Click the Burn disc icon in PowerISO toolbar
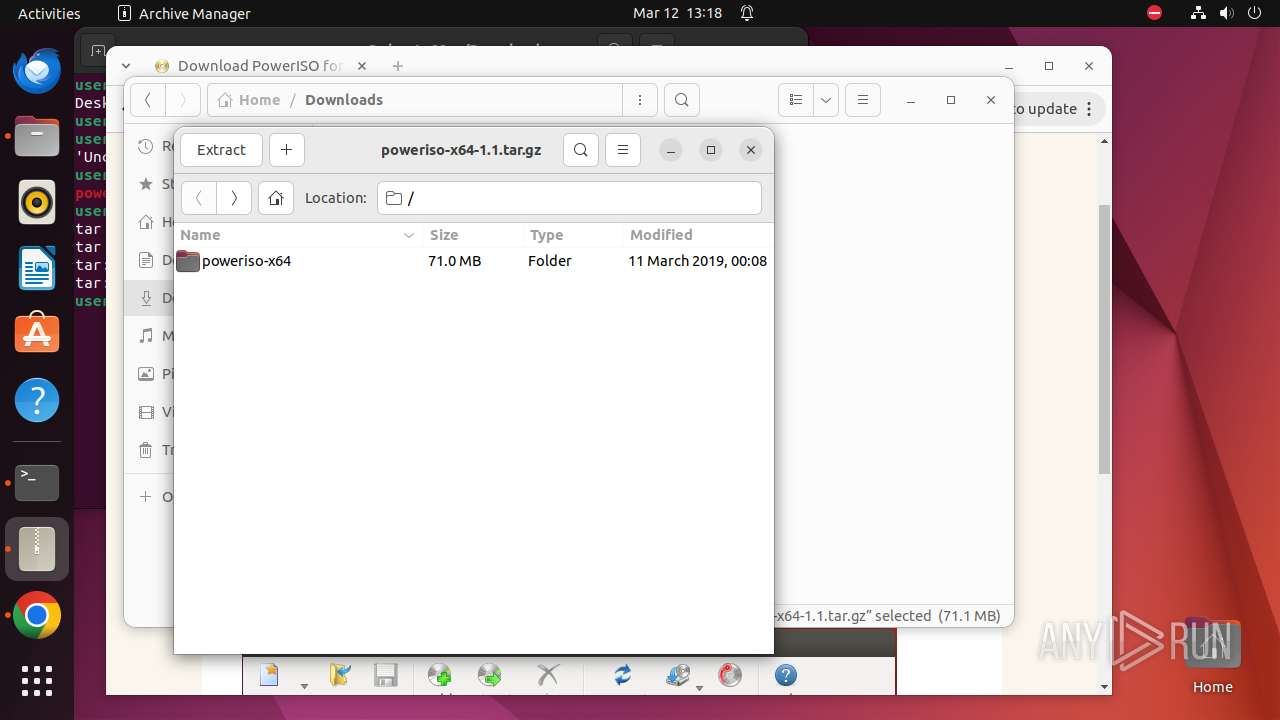Screen dimensions: 1280x720 pyautogui.click(x=731, y=675)
